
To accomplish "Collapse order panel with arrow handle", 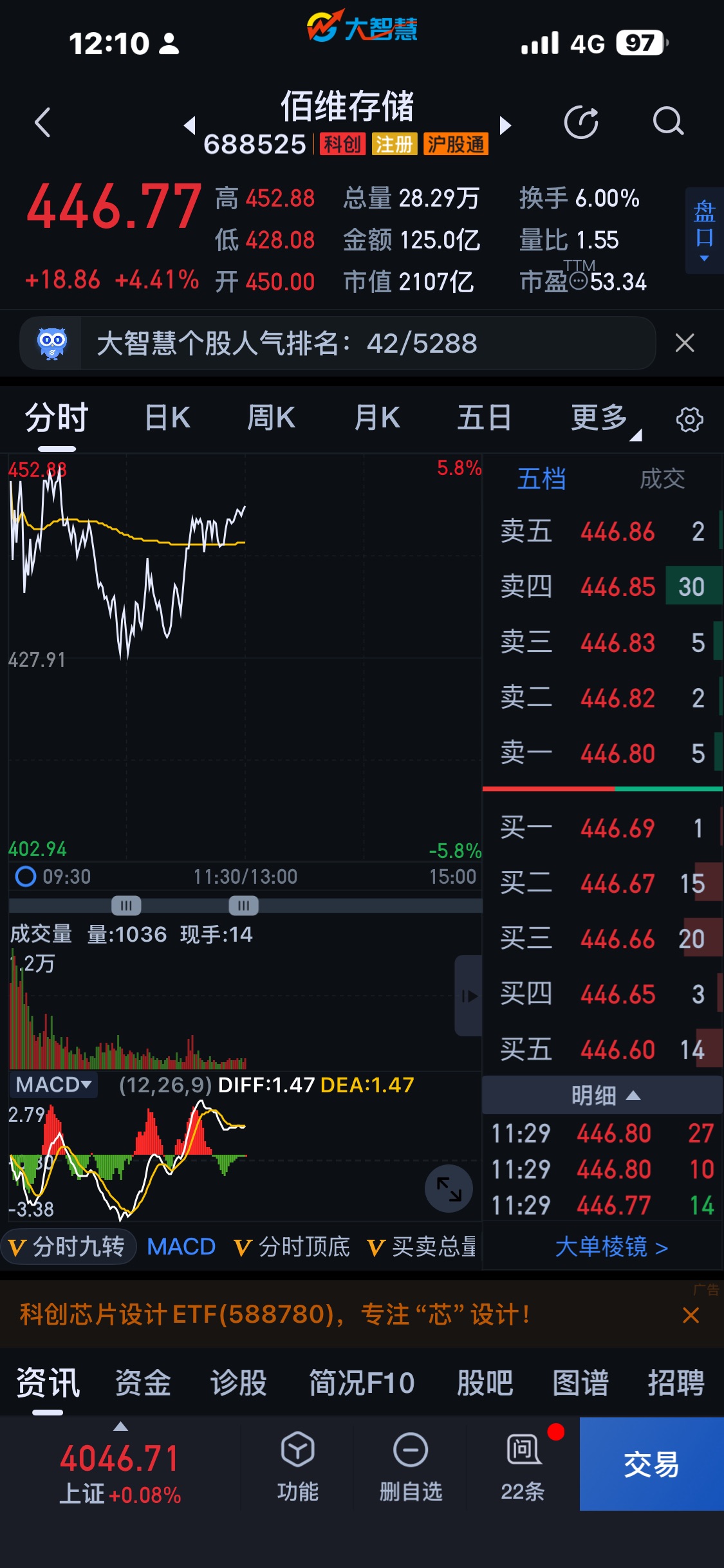I will tap(469, 996).
